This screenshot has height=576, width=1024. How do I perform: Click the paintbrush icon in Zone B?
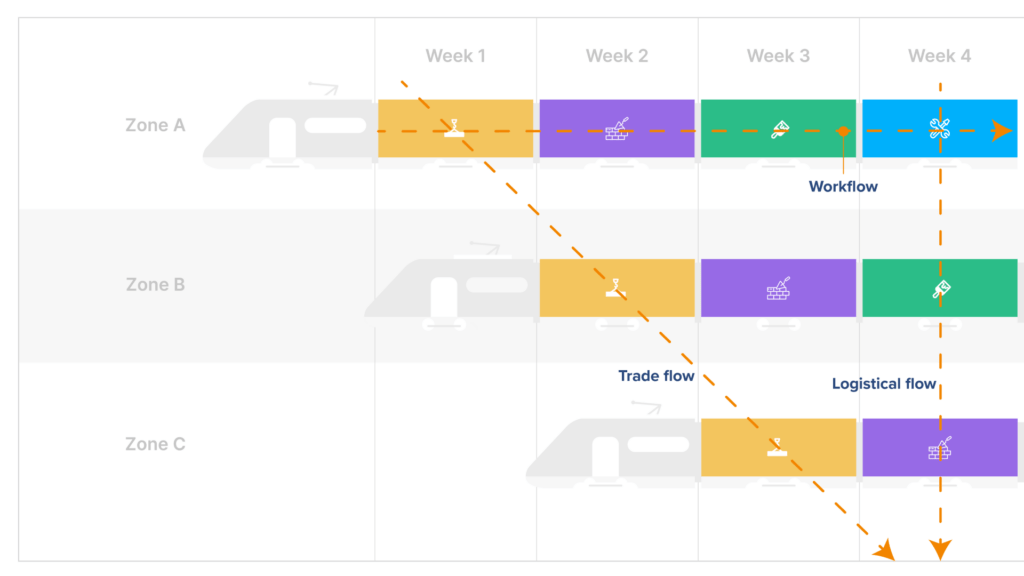(940, 289)
